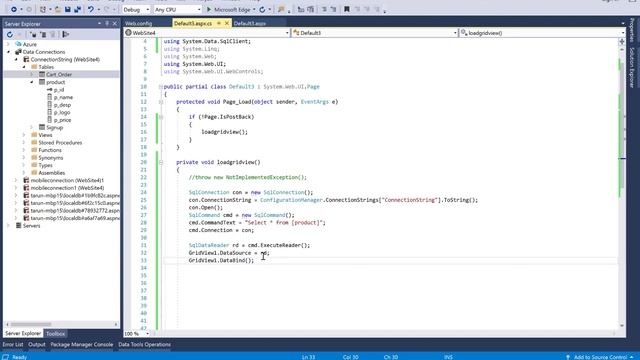Expand the Views folder
This screenshot has height=360, width=640.
tap(24, 135)
